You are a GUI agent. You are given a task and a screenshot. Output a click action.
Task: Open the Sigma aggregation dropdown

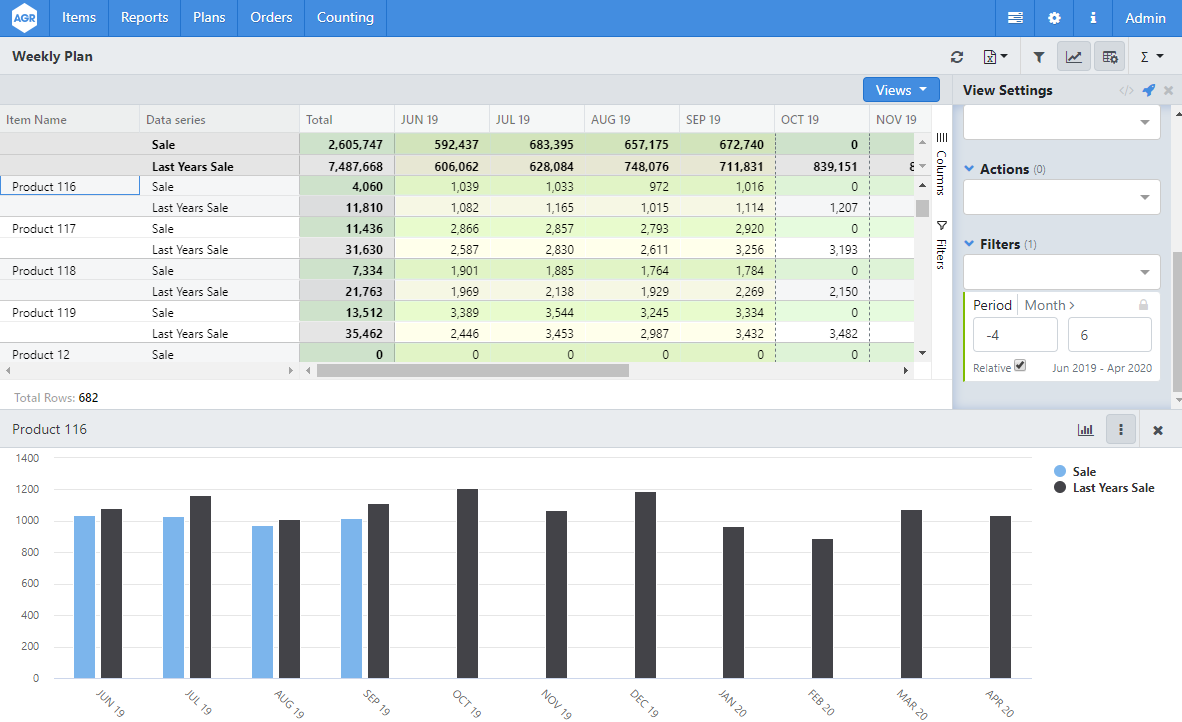click(1152, 57)
